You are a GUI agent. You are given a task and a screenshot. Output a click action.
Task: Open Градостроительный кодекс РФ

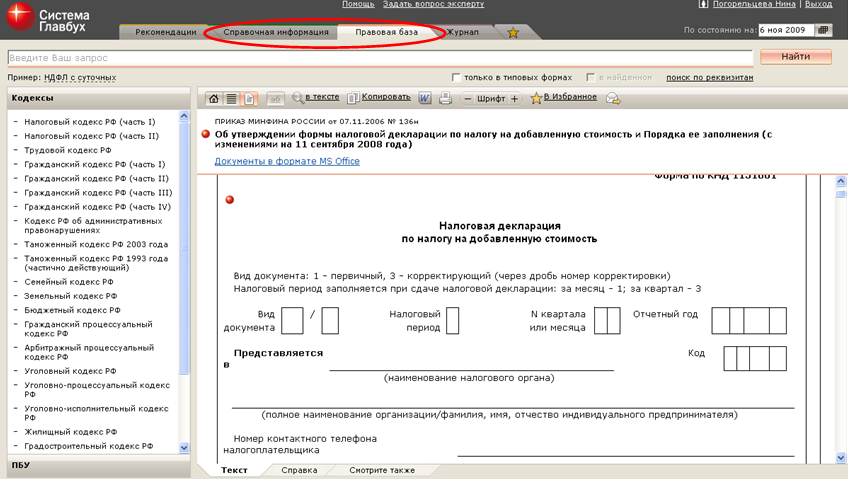click(x=89, y=445)
